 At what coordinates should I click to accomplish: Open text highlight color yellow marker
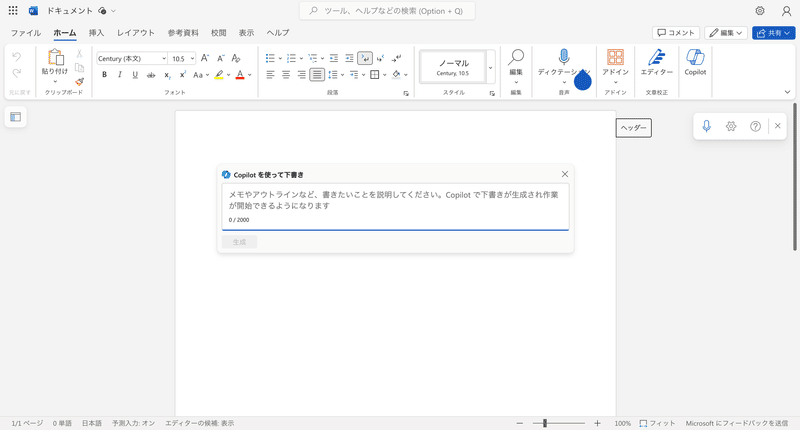point(219,75)
